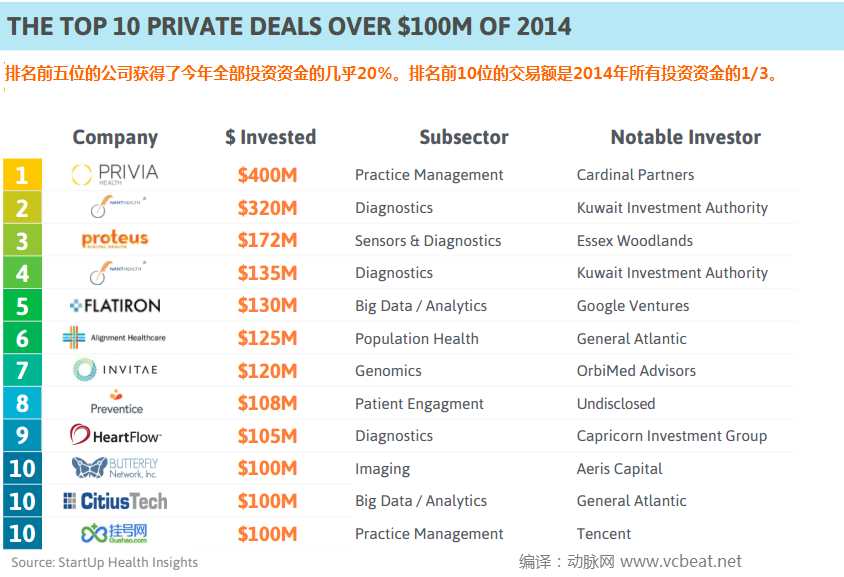Open the www.vcbeat.net link
This screenshot has width=844, height=577.
[681, 561]
